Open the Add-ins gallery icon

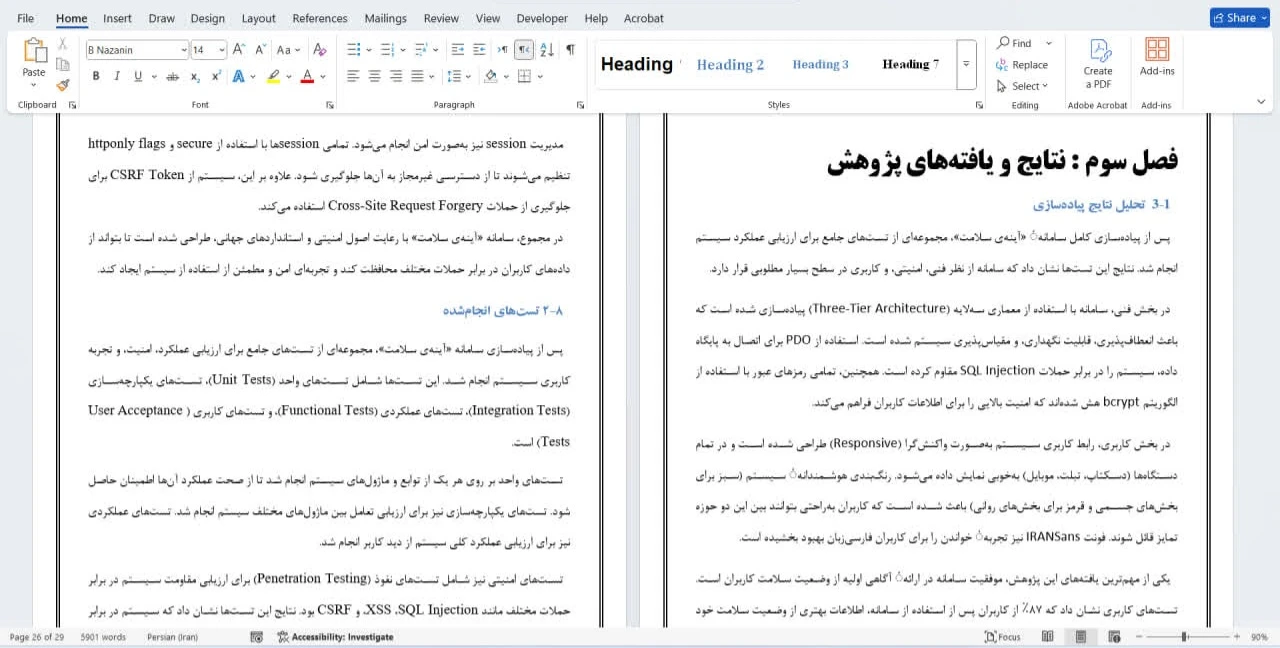click(1157, 57)
